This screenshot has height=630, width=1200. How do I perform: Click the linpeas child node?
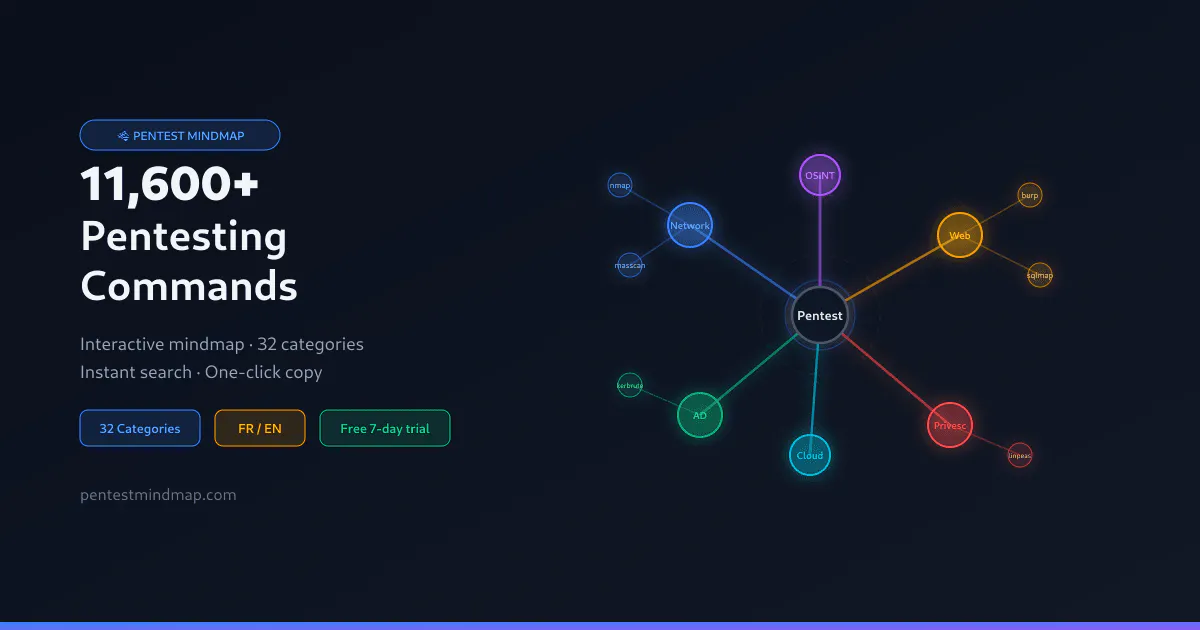coord(1020,455)
